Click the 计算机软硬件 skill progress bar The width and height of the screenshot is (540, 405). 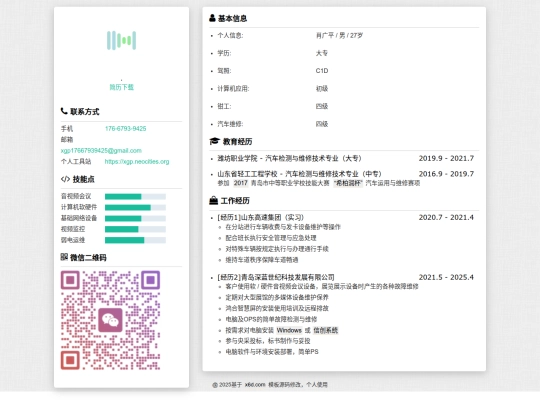click(x=135, y=207)
